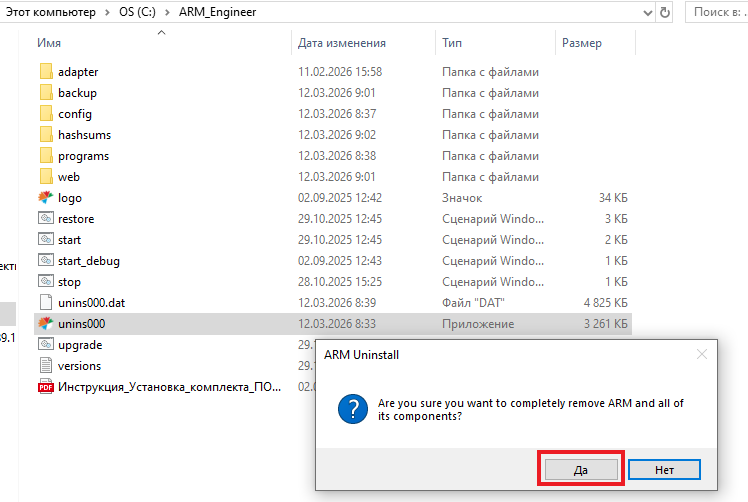Click the start_debug script icon
Image resolution: width=748 pixels, height=502 pixels.
(x=45, y=261)
